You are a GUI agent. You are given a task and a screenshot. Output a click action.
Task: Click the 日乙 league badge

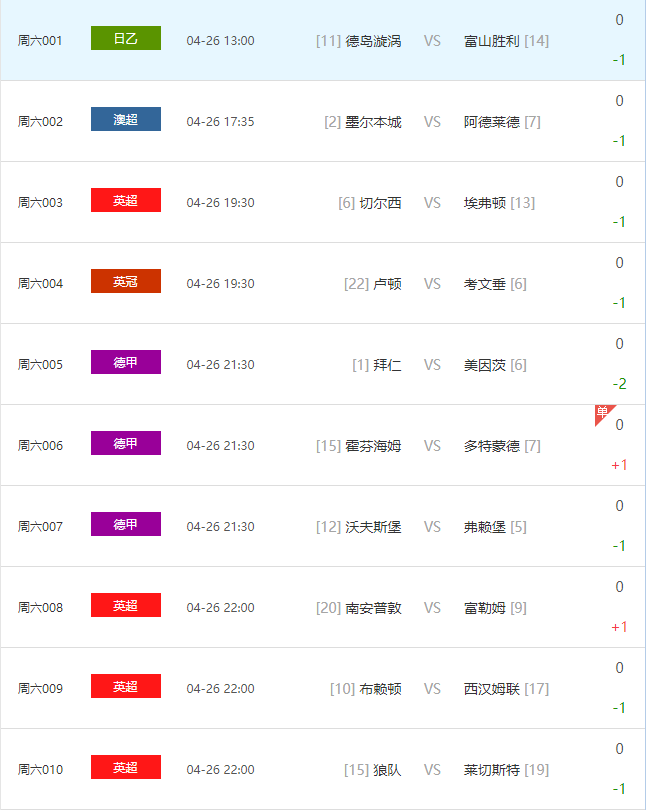coord(125,38)
